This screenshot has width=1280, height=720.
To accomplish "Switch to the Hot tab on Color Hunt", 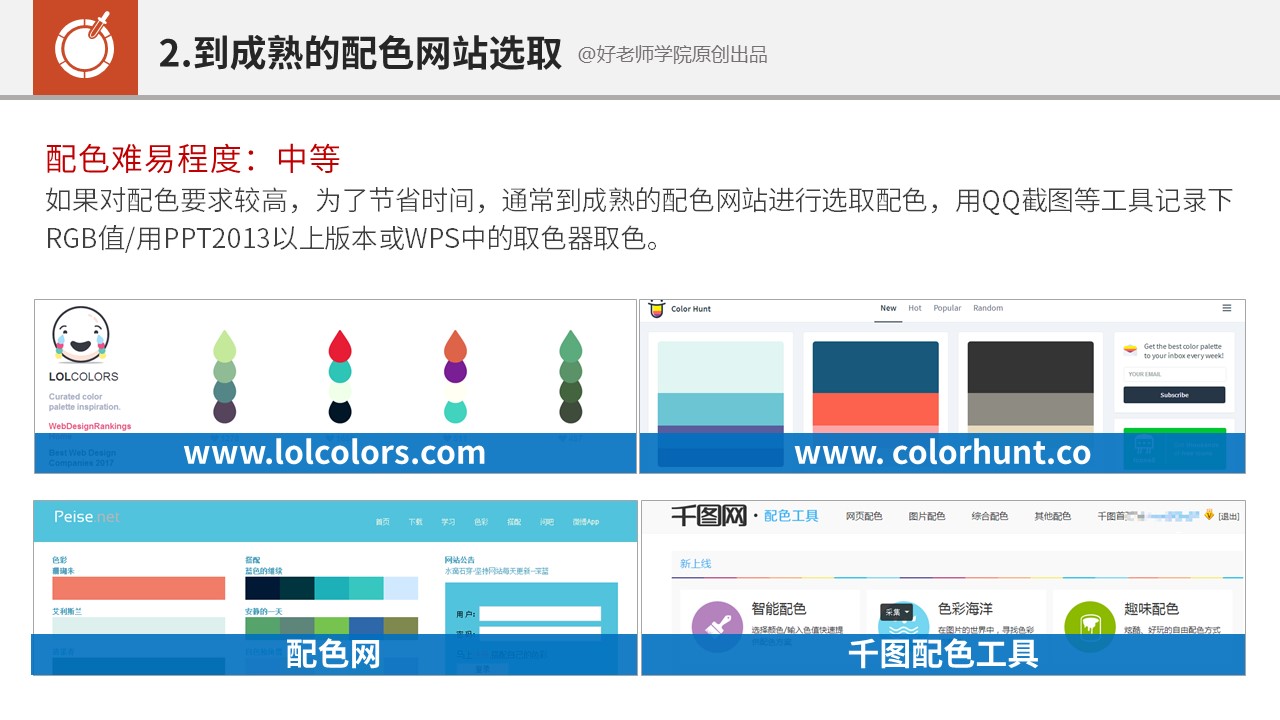I will click(x=915, y=308).
